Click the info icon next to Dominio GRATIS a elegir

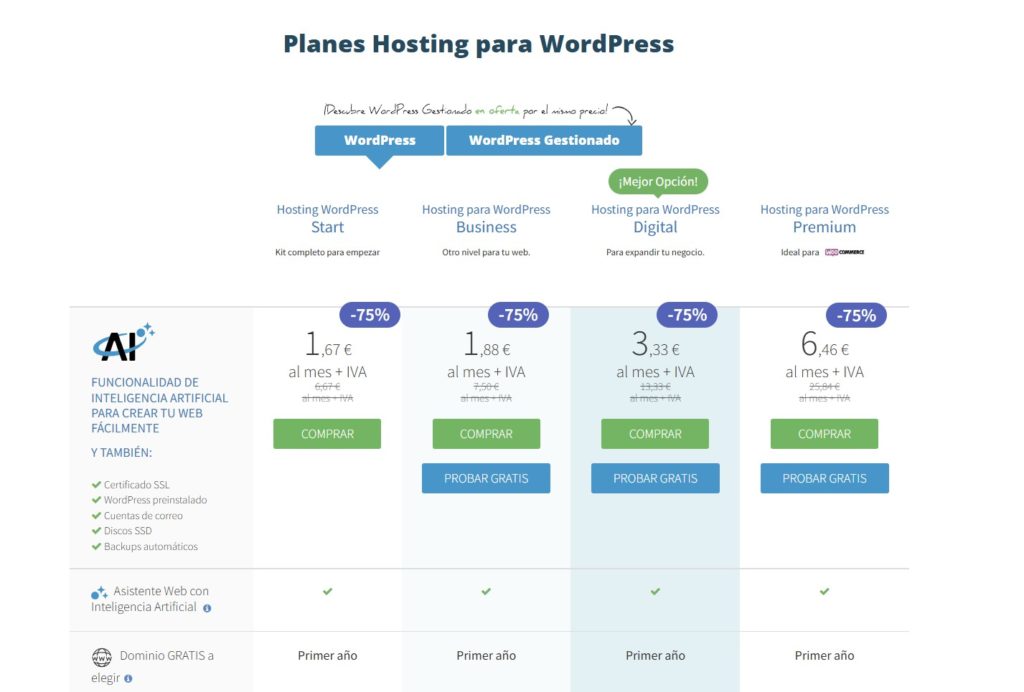[128, 679]
